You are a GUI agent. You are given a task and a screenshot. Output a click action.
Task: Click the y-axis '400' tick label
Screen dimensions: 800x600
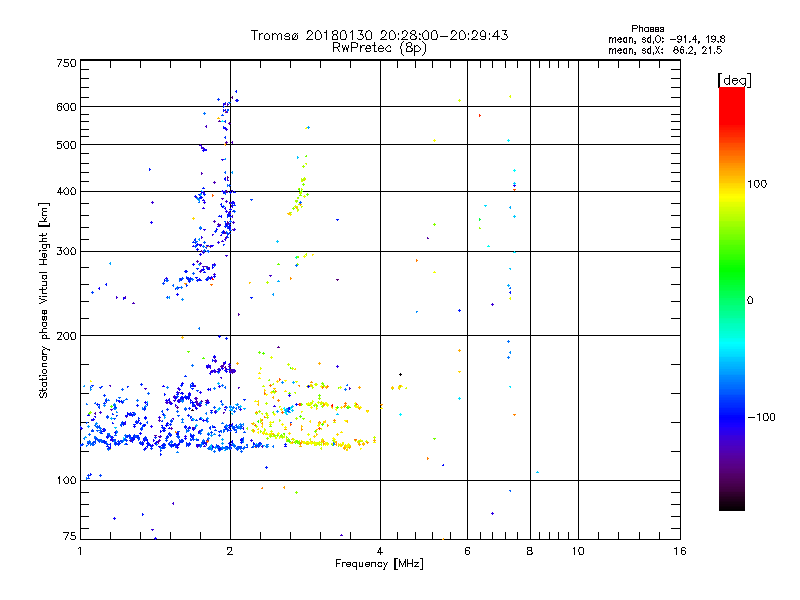(x=66, y=192)
